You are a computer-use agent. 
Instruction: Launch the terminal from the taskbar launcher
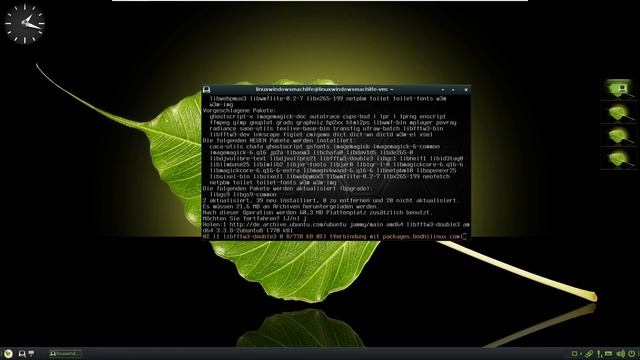22,353
